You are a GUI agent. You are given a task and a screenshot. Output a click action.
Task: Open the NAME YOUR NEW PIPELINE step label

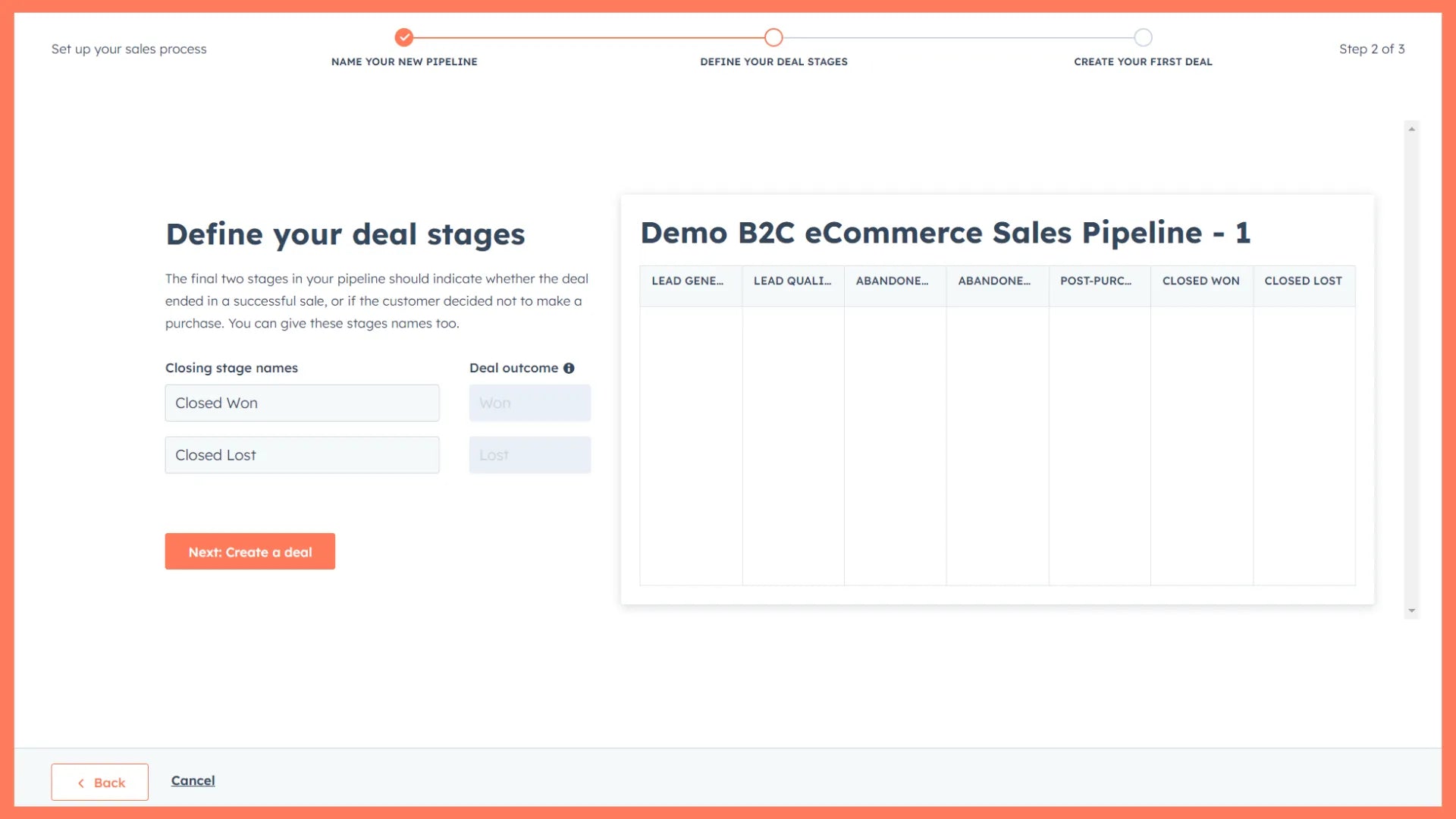pos(404,61)
